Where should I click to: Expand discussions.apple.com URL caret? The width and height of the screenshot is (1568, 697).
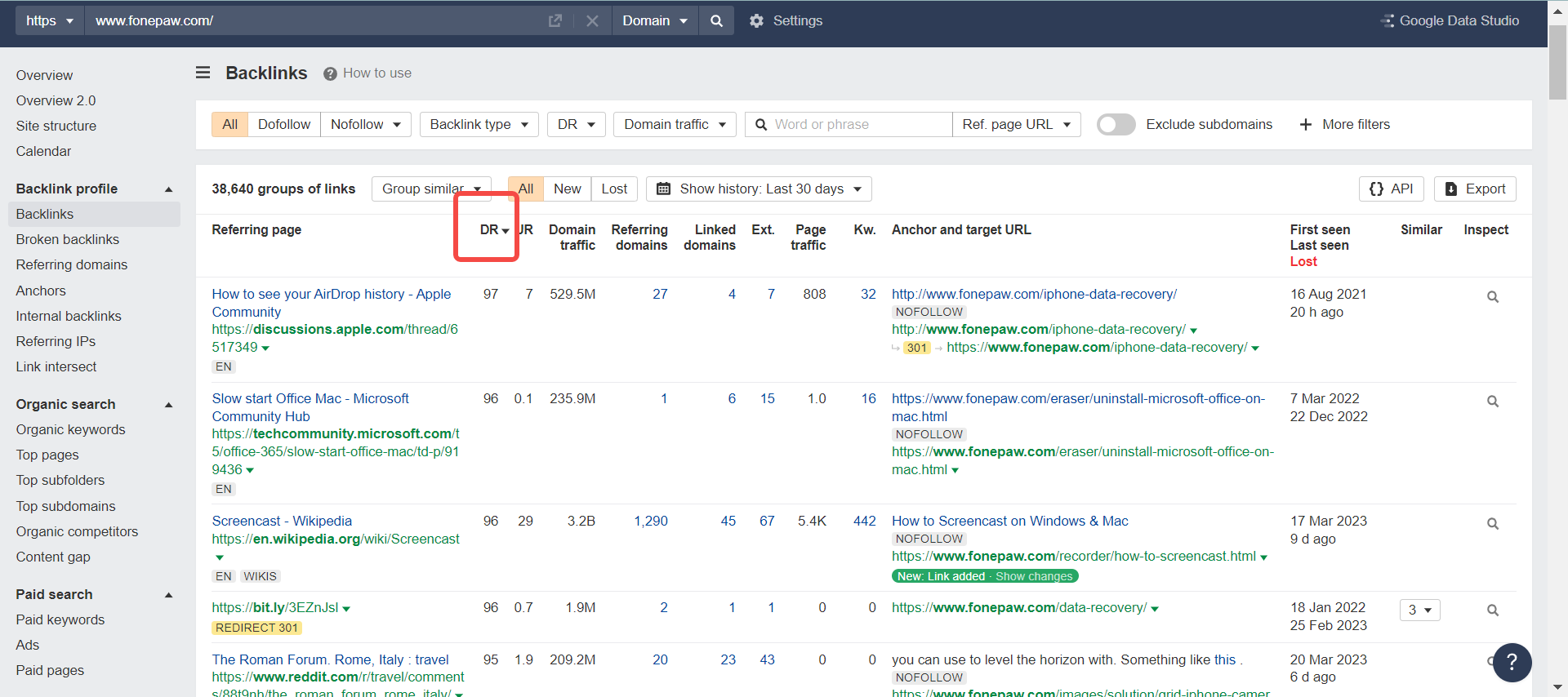point(265,348)
